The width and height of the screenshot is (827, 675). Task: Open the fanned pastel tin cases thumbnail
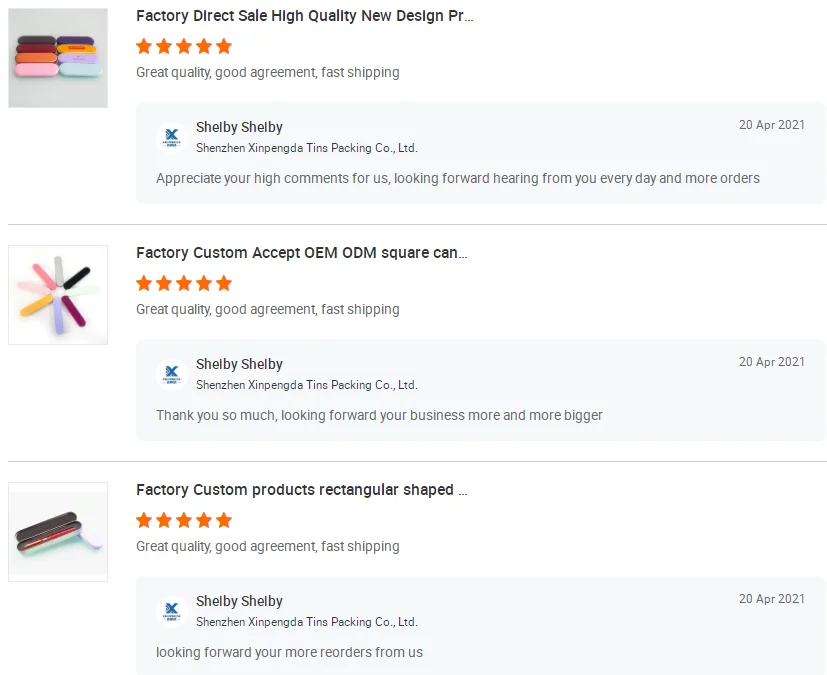tap(58, 295)
